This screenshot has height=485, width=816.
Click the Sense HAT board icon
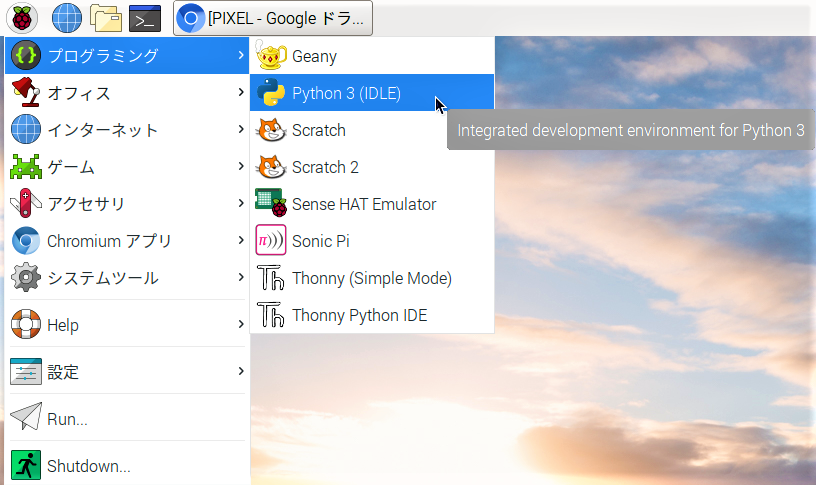click(271, 202)
